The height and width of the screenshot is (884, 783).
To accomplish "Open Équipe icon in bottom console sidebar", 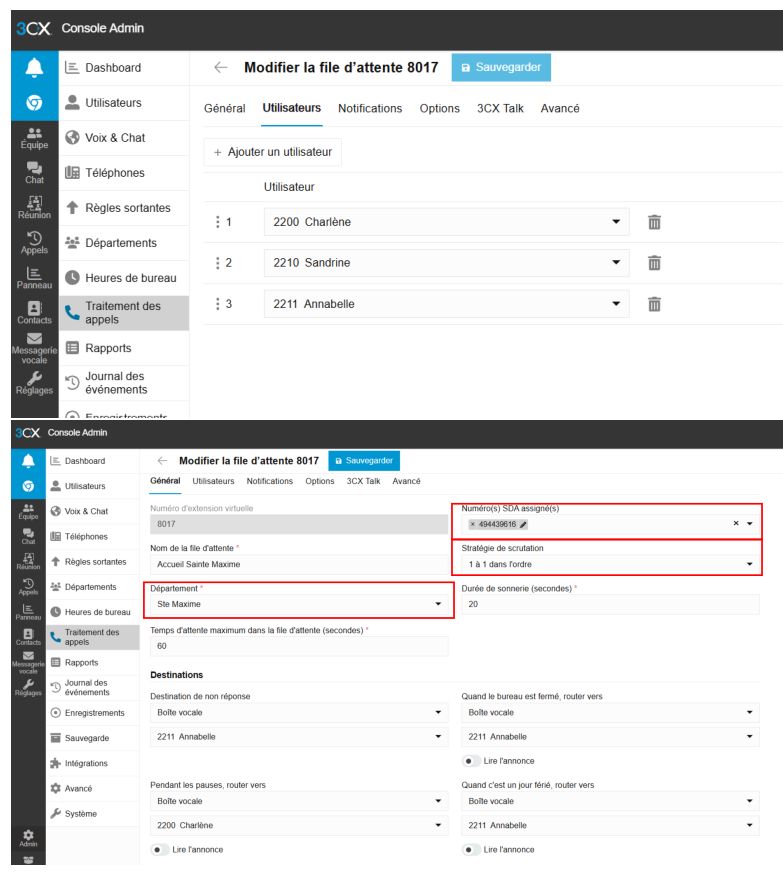I will point(28,511).
